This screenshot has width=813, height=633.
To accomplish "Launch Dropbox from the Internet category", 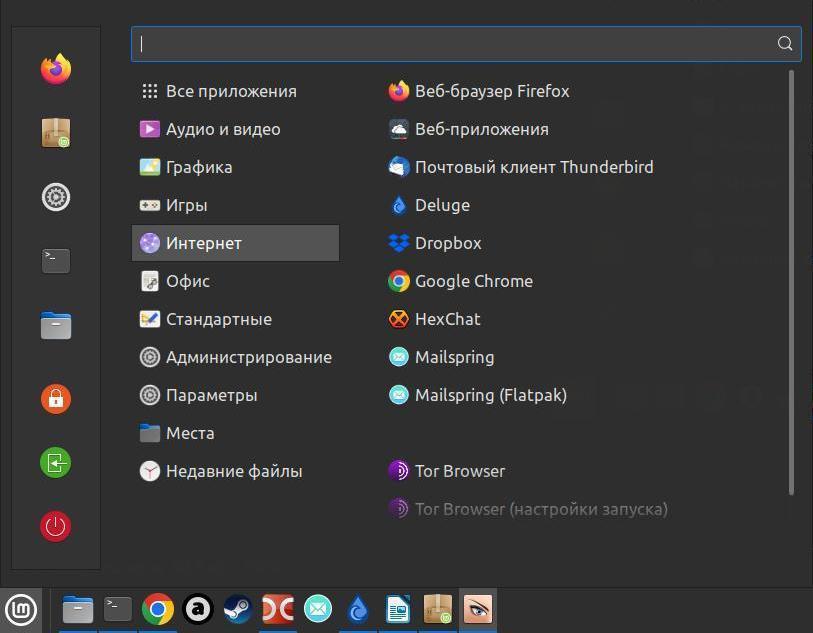I will tap(447, 243).
